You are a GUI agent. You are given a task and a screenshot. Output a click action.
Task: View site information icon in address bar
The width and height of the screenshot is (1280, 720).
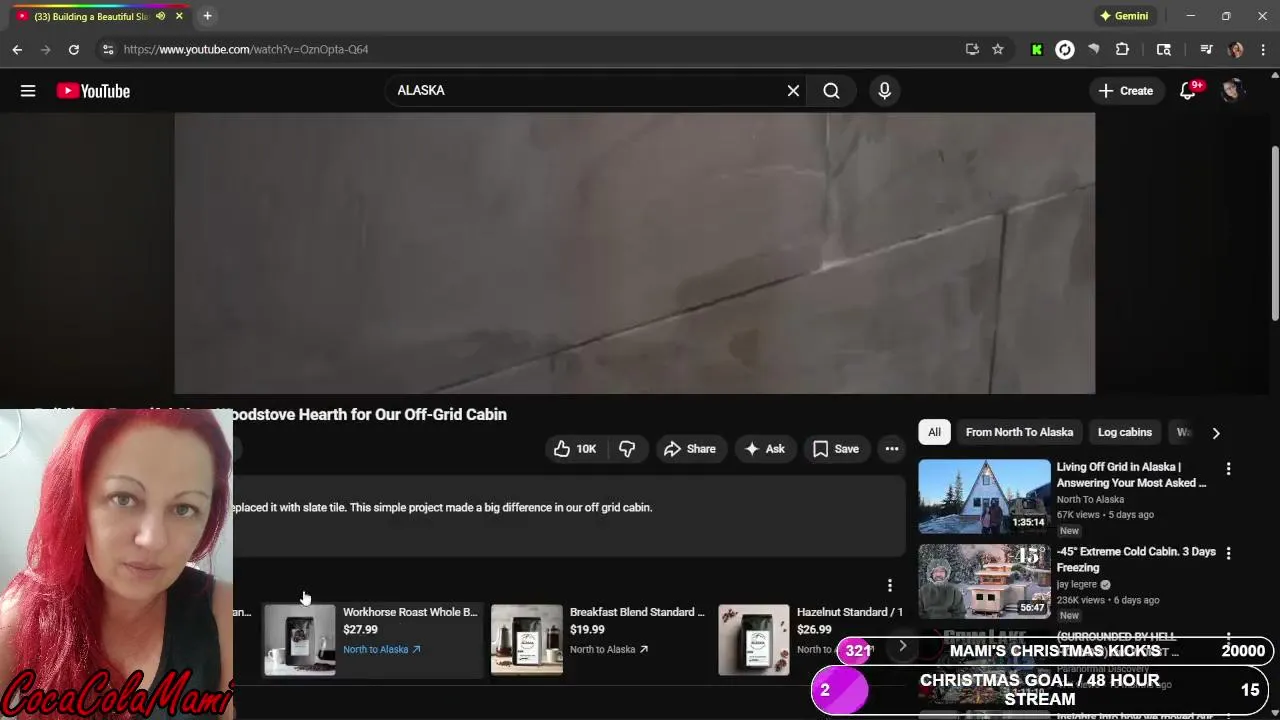point(108,49)
